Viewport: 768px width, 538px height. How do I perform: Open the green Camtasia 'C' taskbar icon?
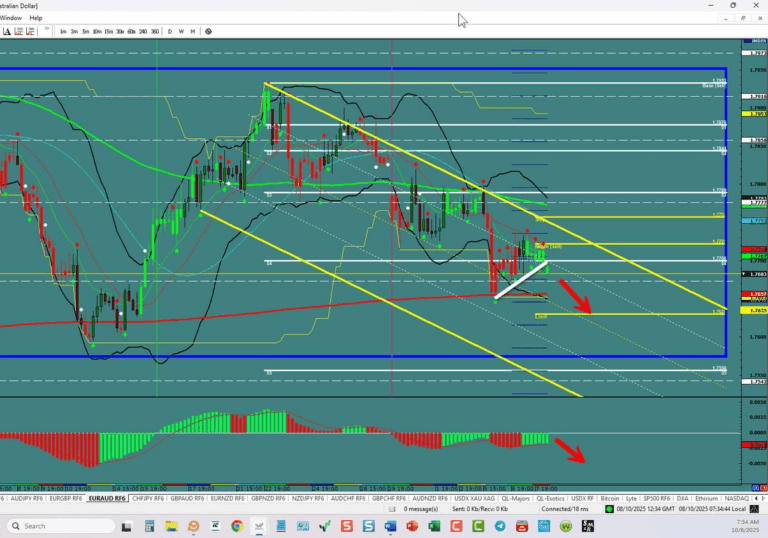click(x=478, y=526)
